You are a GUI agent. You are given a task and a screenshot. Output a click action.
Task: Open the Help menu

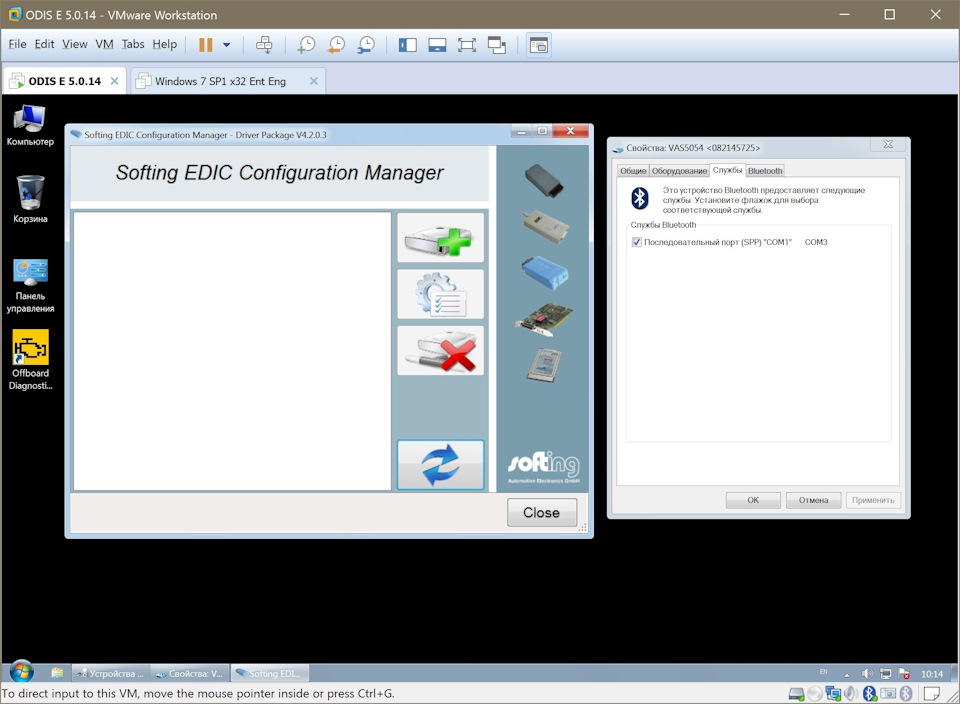tap(165, 44)
